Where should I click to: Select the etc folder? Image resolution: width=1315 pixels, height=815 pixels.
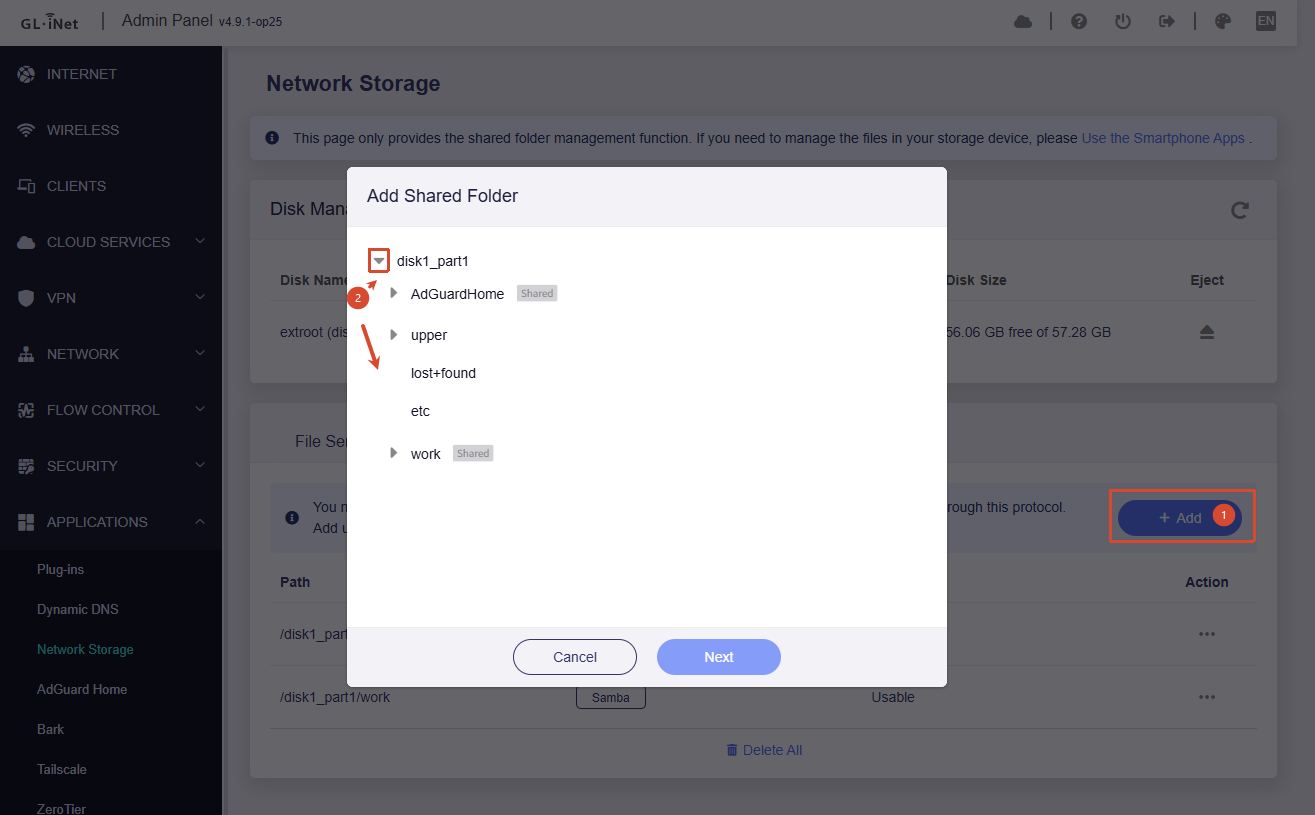(420, 411)
